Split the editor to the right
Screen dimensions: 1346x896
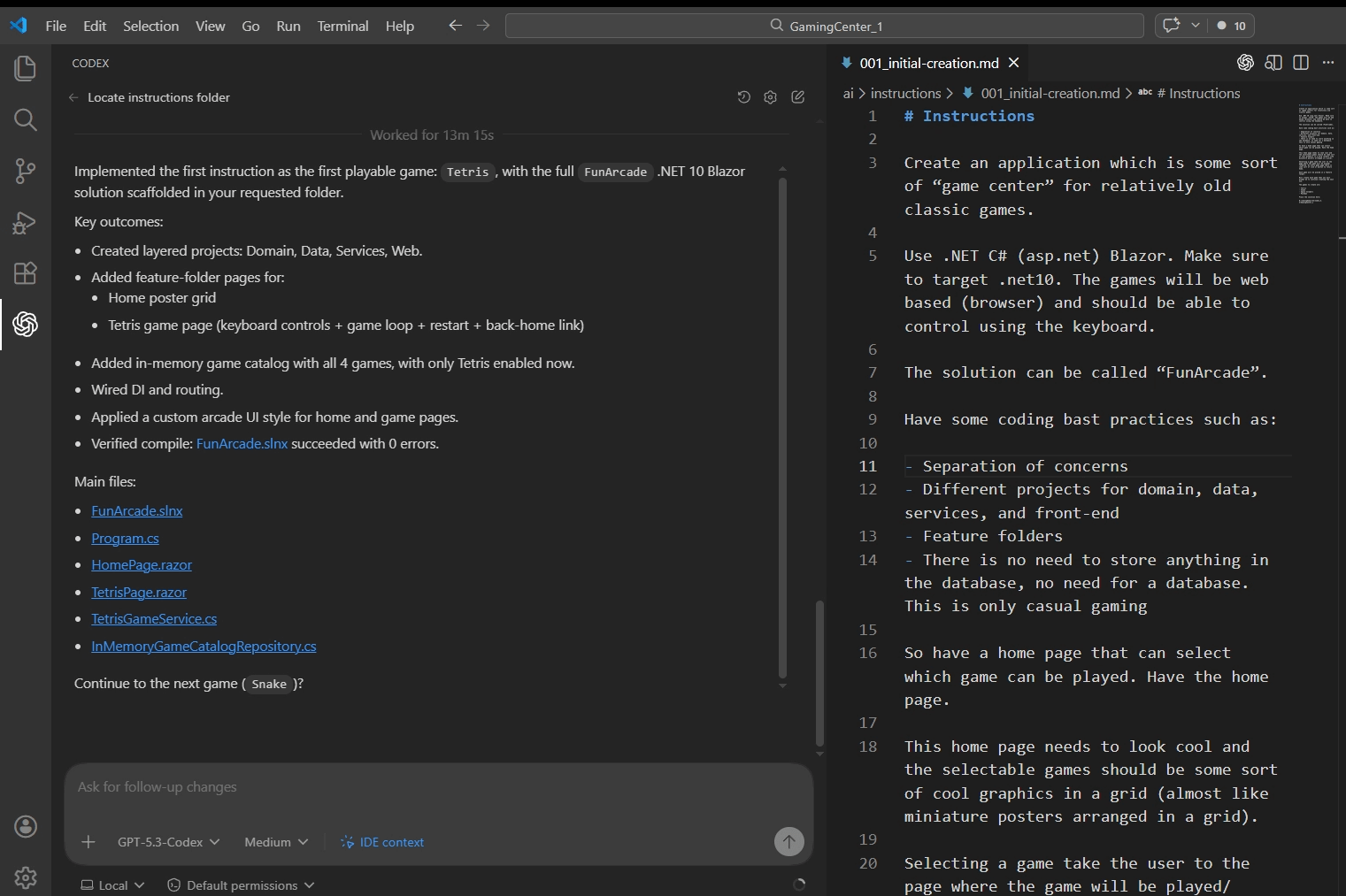pos(1300,63)
